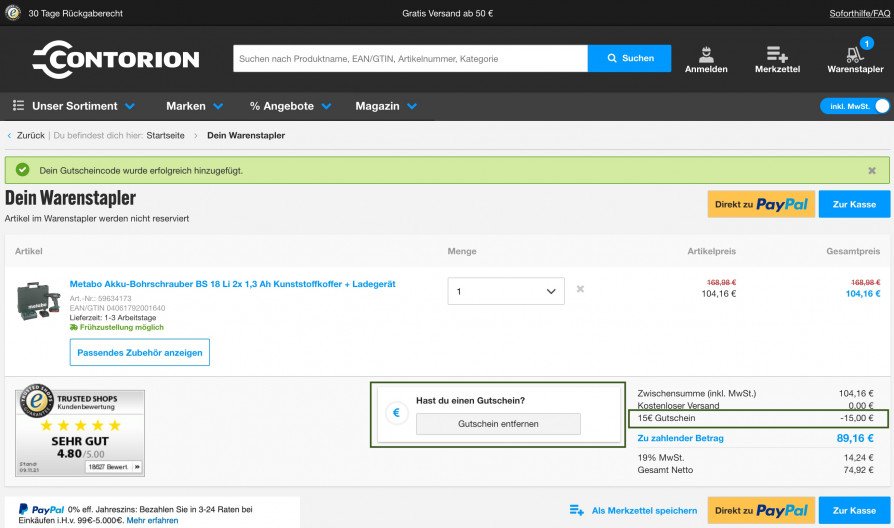Image resolution: width=894 pixels, height=528 pixels.
Task: Click the Zu zahlender Betrag label
Action: pos(680,438)
